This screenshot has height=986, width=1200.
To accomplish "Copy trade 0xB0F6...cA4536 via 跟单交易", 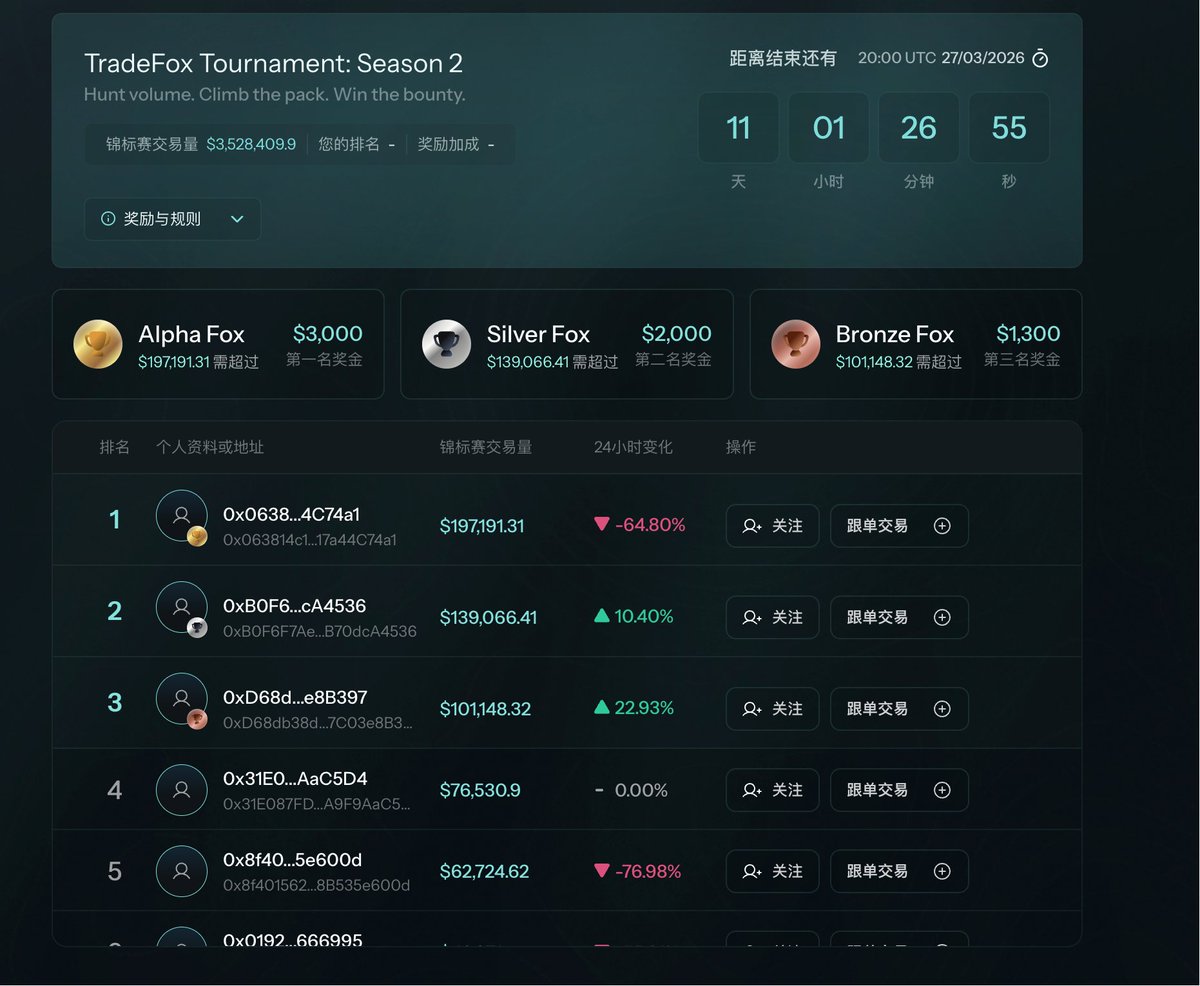I will pyautogui.click(x=899, y=617).
